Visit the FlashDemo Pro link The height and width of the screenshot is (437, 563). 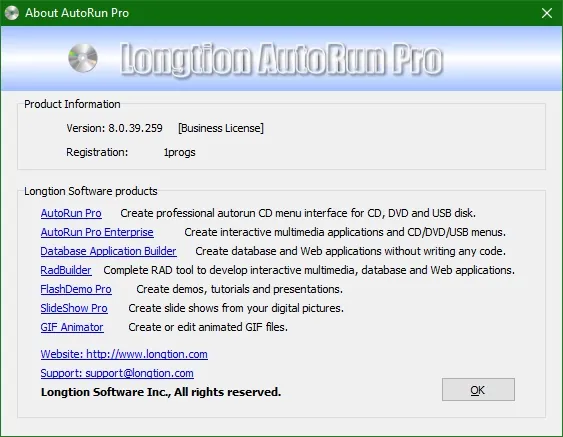coord(76,289)
